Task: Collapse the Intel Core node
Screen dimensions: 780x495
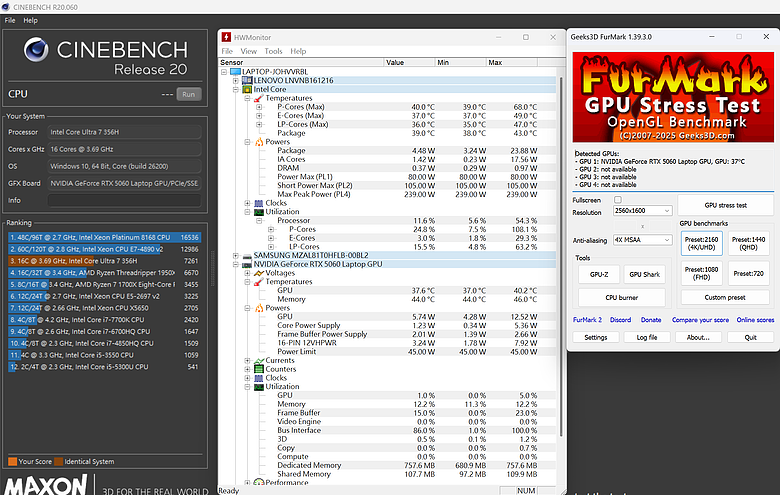Action: pos(236,90)
